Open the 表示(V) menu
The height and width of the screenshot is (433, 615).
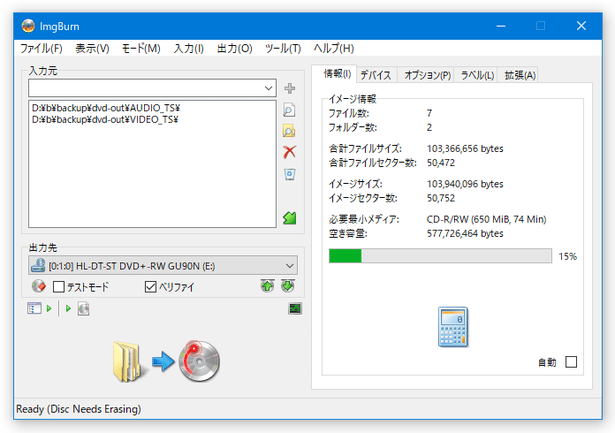92,48
